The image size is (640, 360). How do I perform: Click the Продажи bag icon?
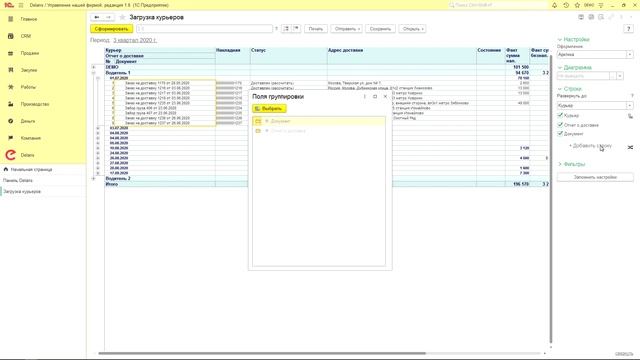pyautogui.click(x=11, y=53)
